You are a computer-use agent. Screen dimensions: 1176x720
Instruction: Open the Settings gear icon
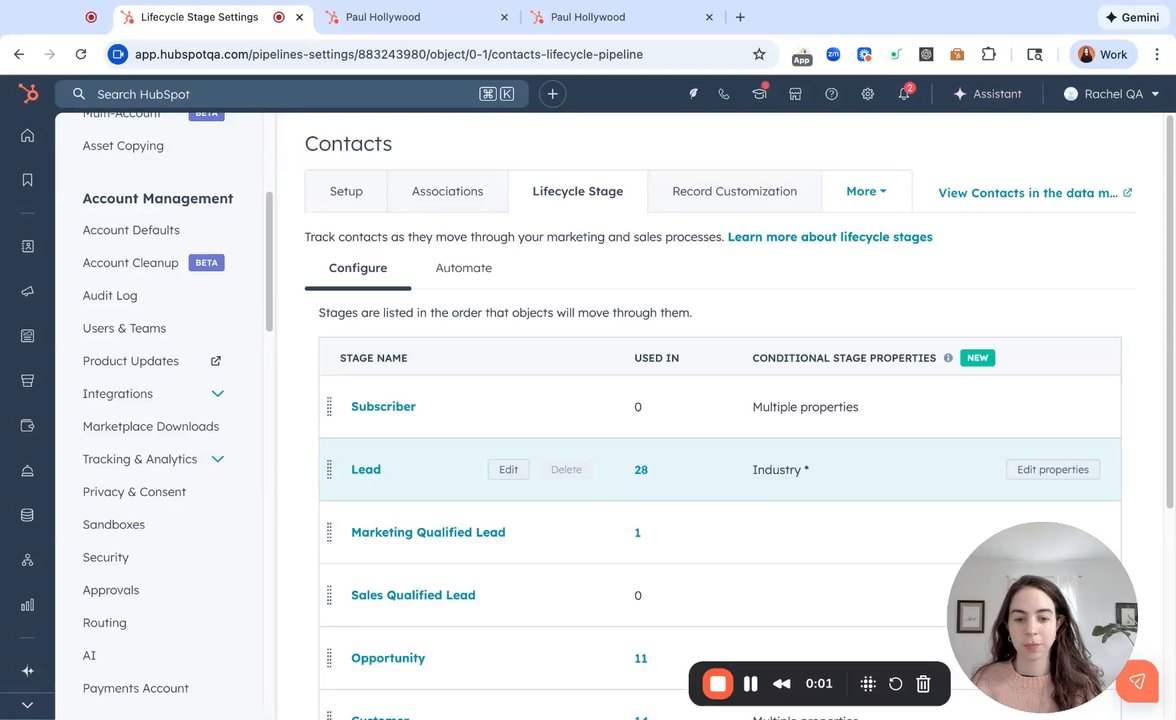[868, 94]
